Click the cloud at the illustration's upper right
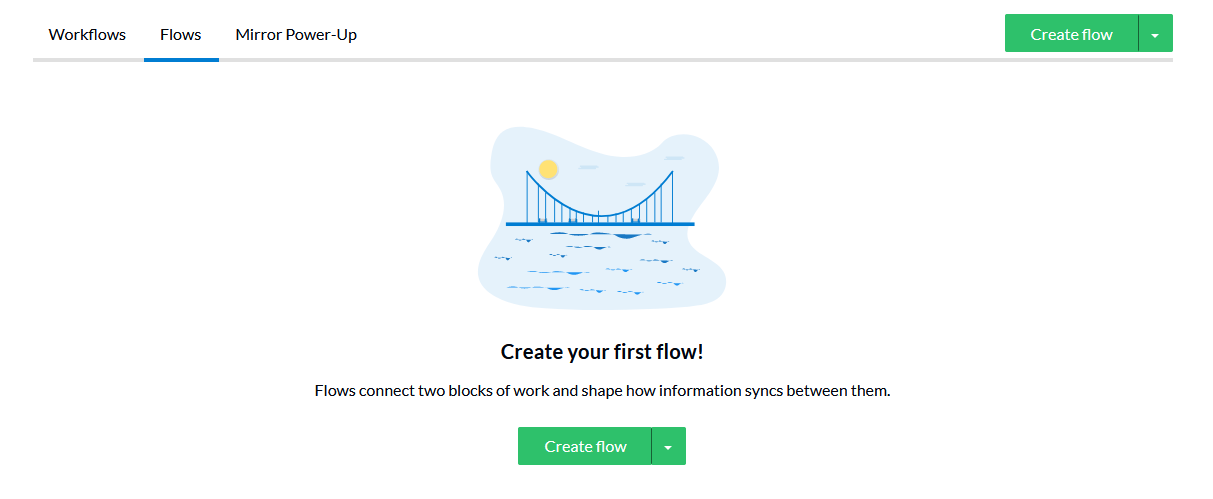 pyautogui.click(x=674, y=158)
